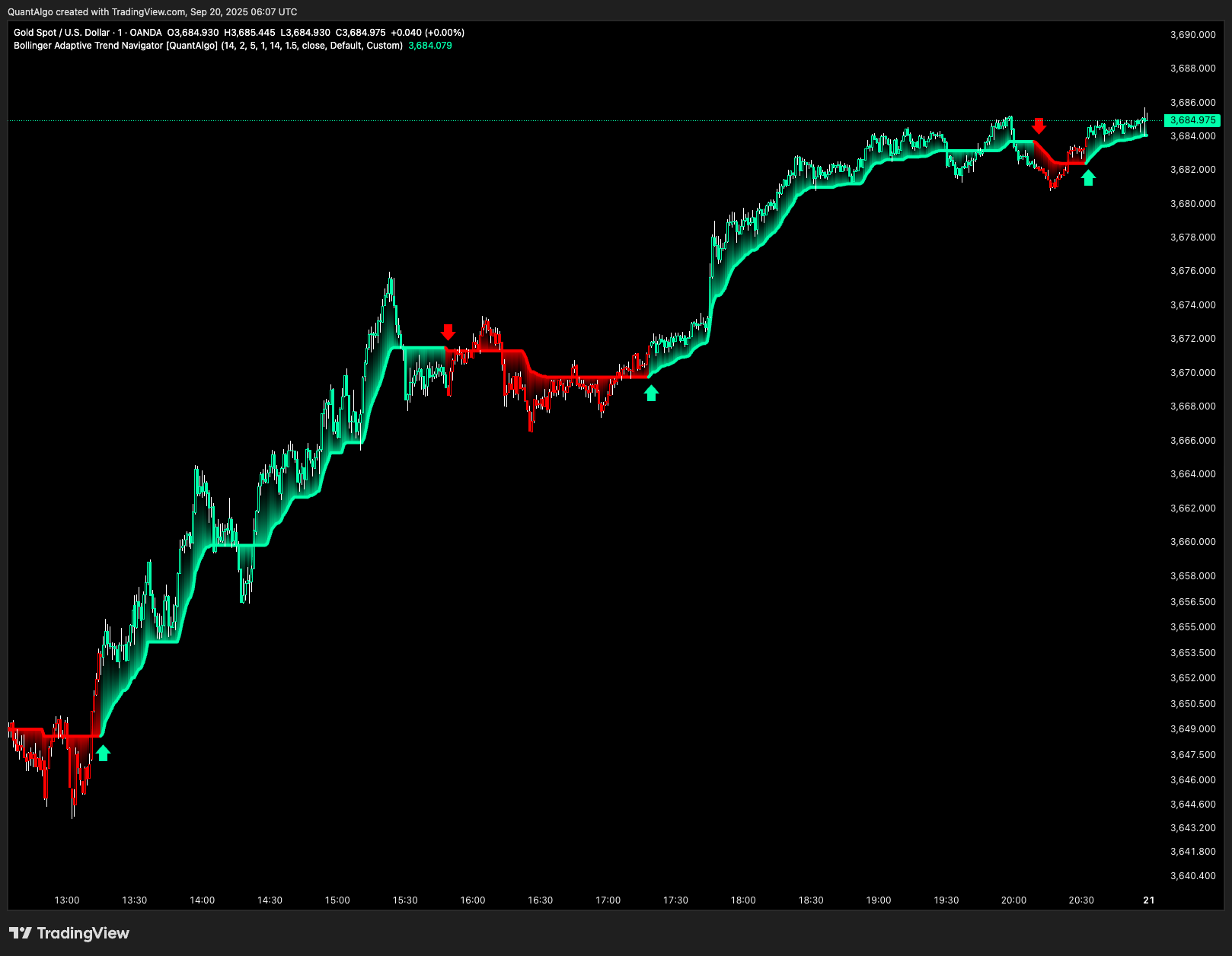Click the 14:30 time axis label
The width and height of the screenshot is (1232, 956).
pos(270,900)
